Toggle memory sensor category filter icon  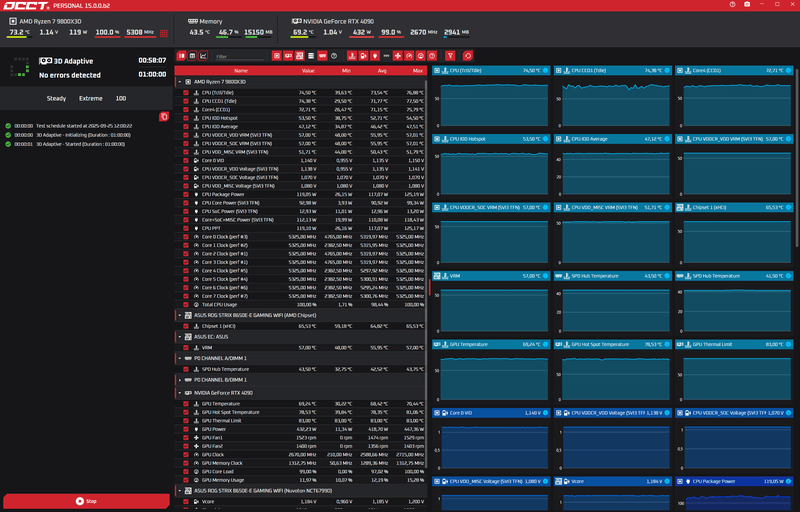click(322, 56)
